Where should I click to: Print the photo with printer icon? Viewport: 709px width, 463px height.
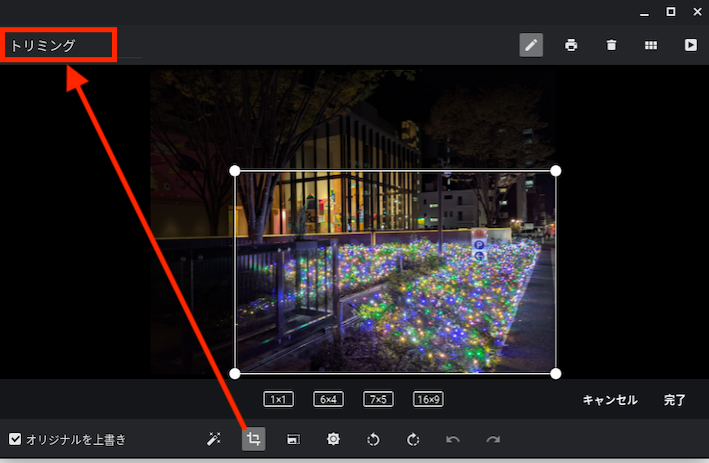point(571,45)
